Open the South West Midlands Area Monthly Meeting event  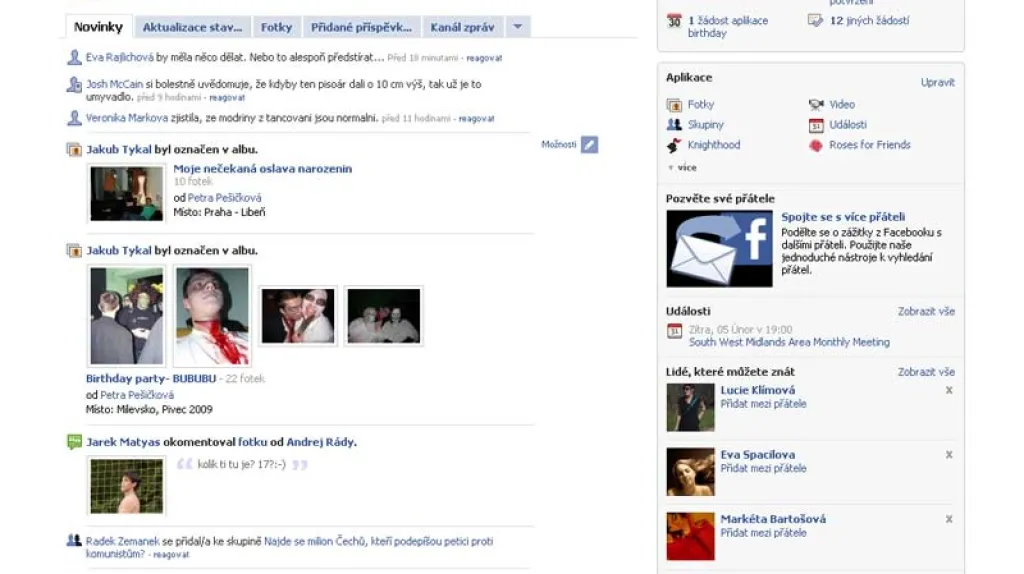coord(789,342)
